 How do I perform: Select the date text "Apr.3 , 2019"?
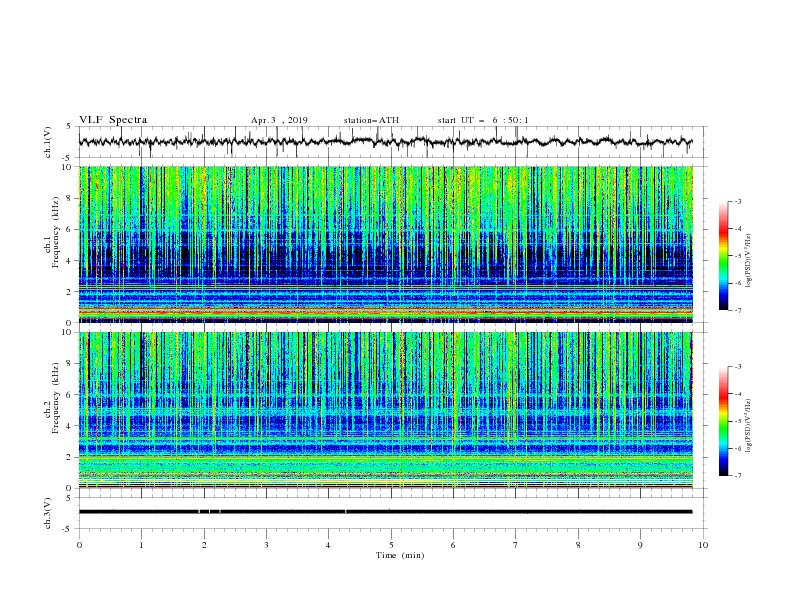pyautogui.click(x=279, y=120)
